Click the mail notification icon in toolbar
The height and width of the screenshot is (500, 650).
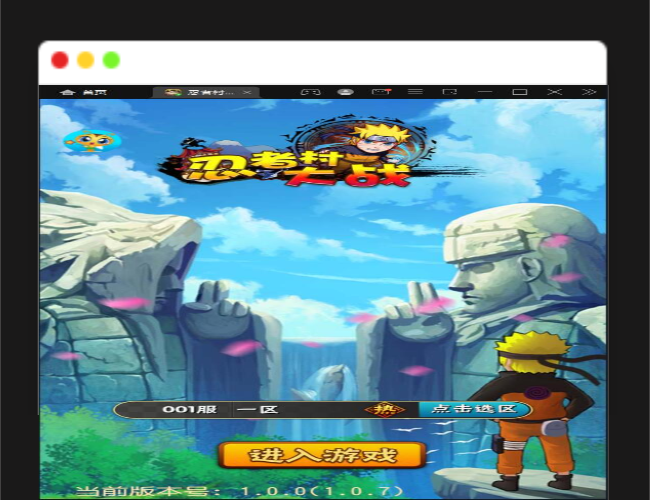[x=380, y=92]
